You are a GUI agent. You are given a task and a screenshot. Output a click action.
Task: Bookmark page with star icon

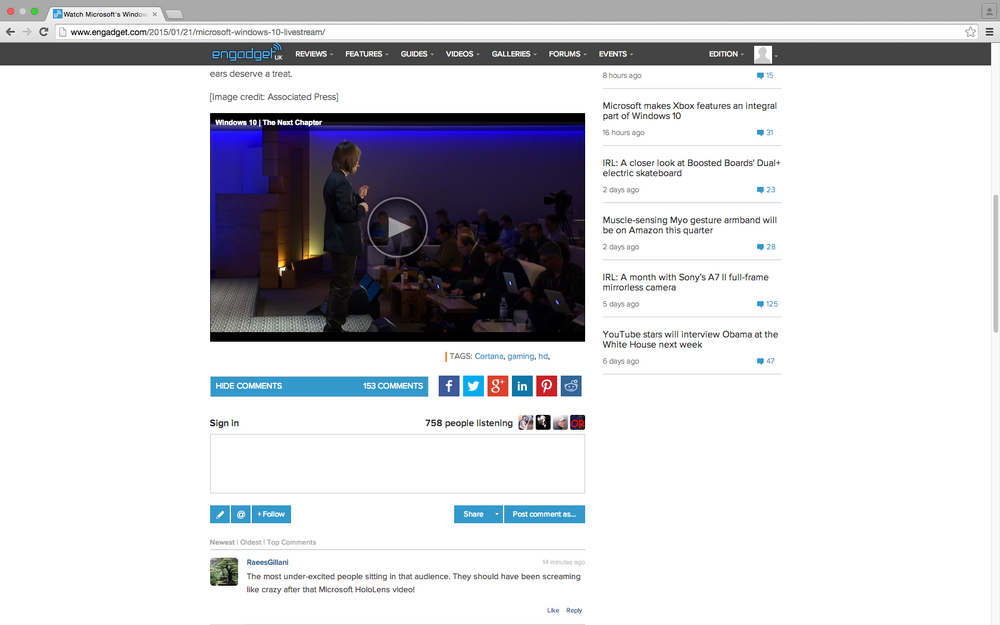coord(970,32)
